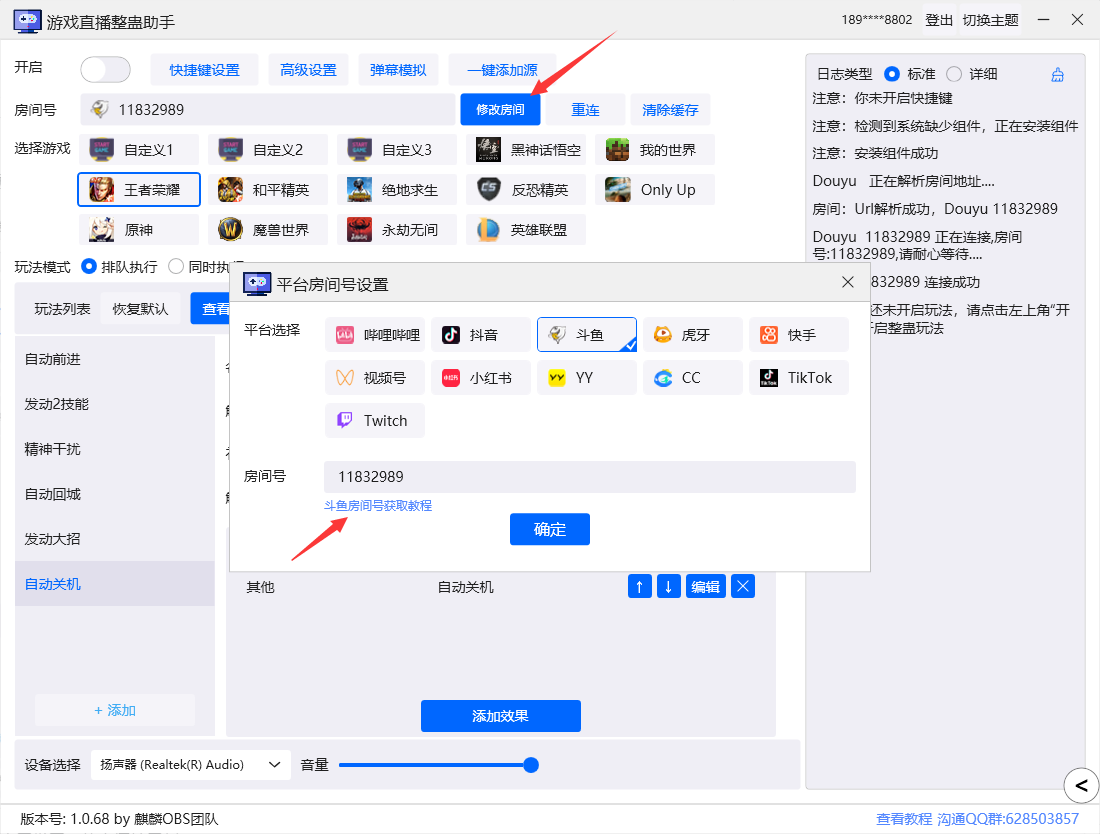
Task: Select the auto return to base item
Action: (x=53, y=494)
